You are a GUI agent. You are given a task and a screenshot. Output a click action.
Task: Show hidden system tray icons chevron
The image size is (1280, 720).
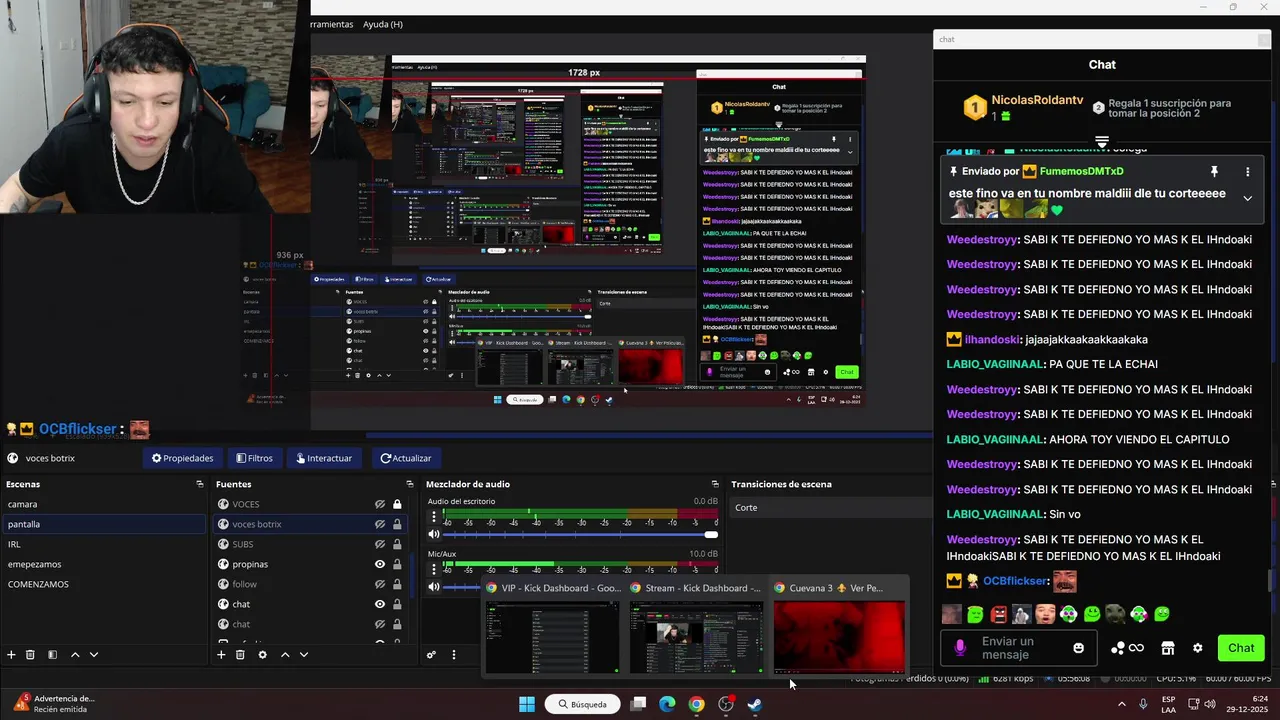coord(1121,704)
